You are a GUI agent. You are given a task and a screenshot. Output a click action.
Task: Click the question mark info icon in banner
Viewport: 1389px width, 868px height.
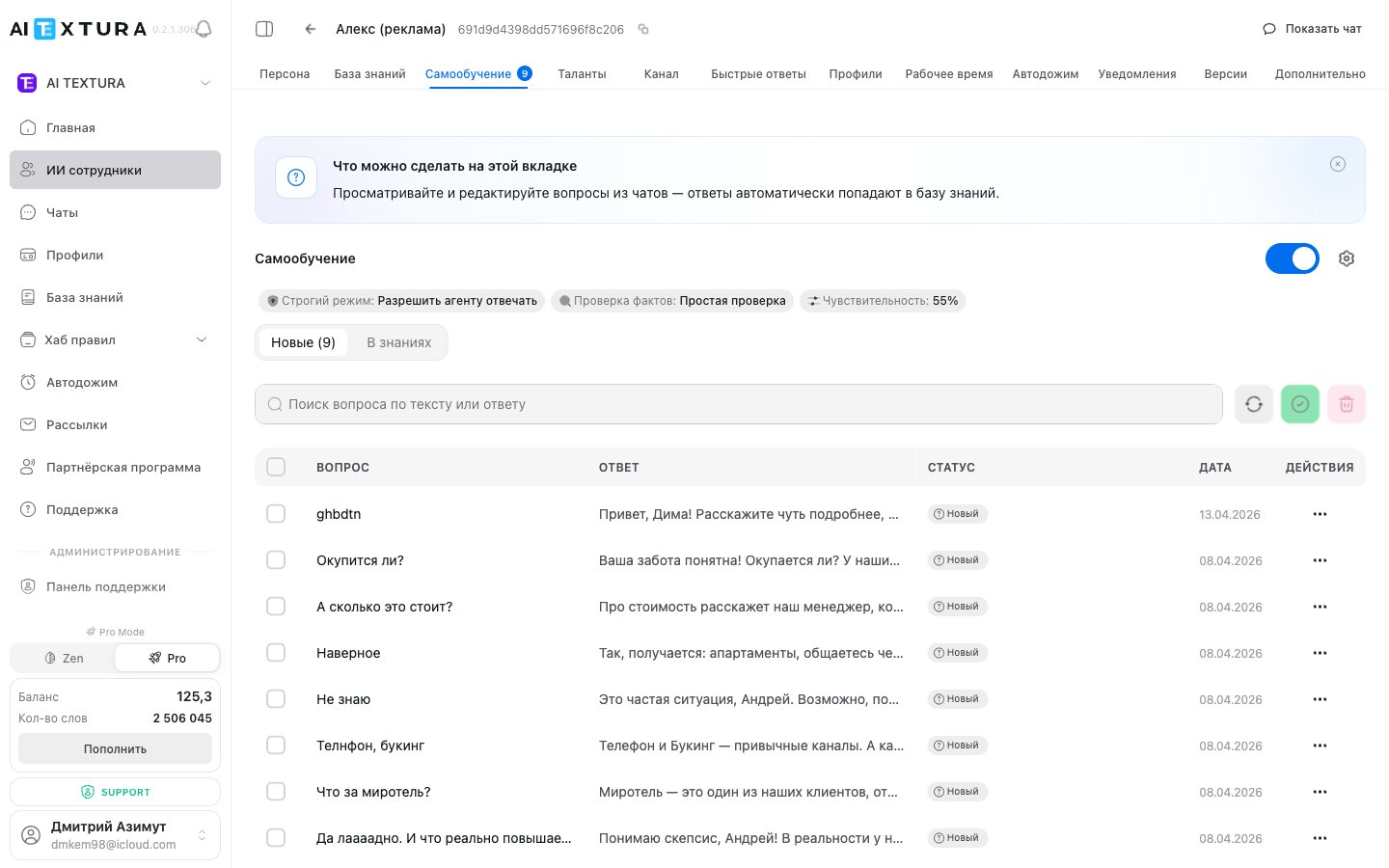click(x=296, y=177)
